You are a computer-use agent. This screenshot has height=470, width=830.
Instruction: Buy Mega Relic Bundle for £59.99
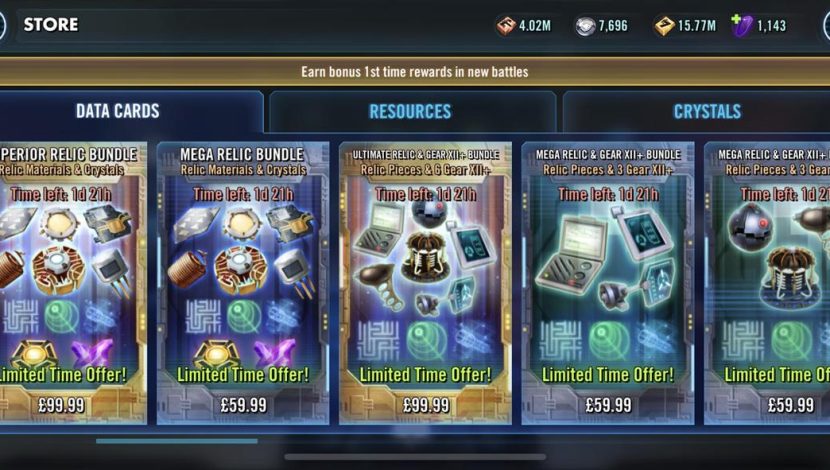243,405
